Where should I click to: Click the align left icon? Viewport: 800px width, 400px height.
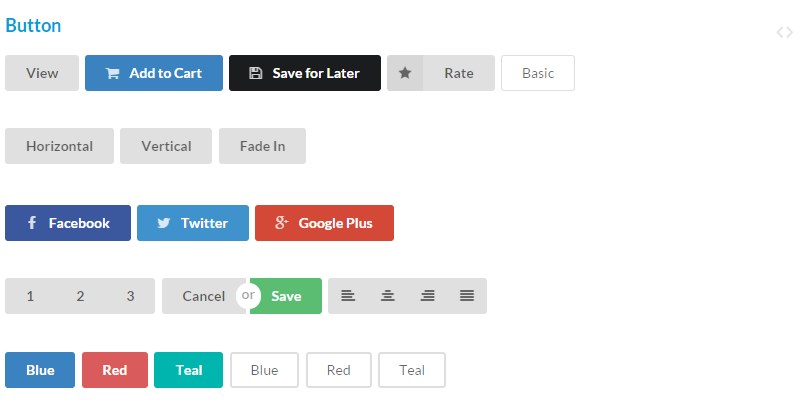tap(348, 296)
